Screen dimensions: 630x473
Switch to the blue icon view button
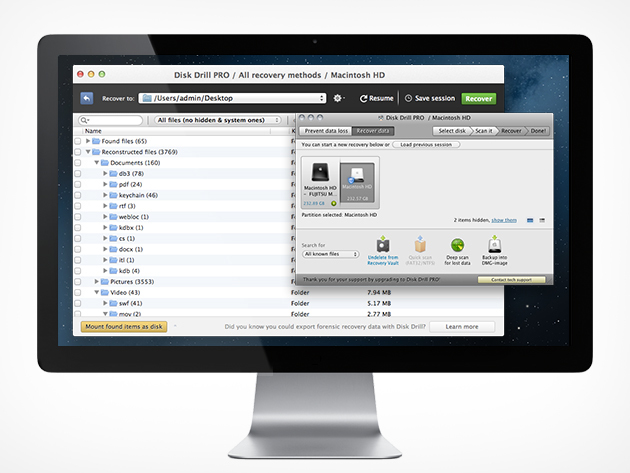530,220
